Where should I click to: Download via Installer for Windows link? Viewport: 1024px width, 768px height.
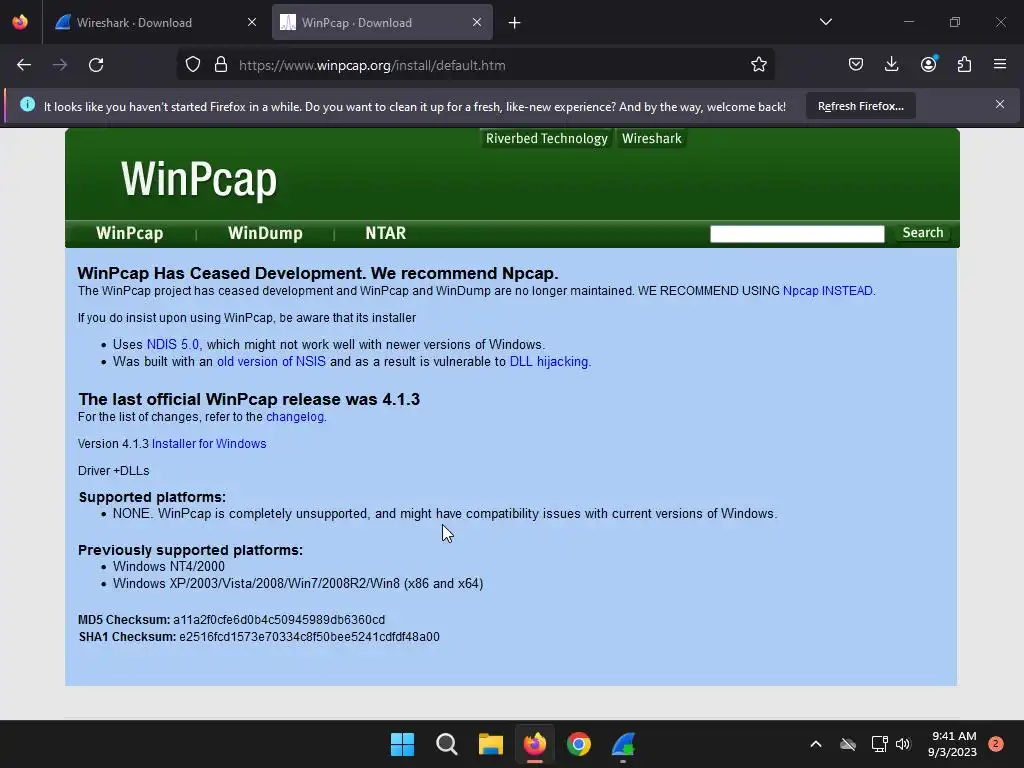pyautogui.click(x=209, y=443)
